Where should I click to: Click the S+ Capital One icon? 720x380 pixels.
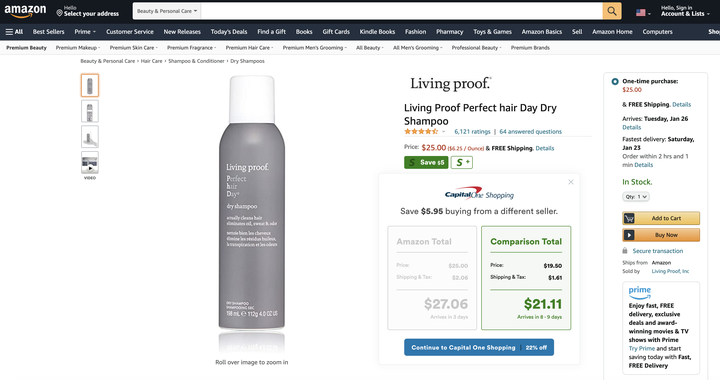pos(461,162)
